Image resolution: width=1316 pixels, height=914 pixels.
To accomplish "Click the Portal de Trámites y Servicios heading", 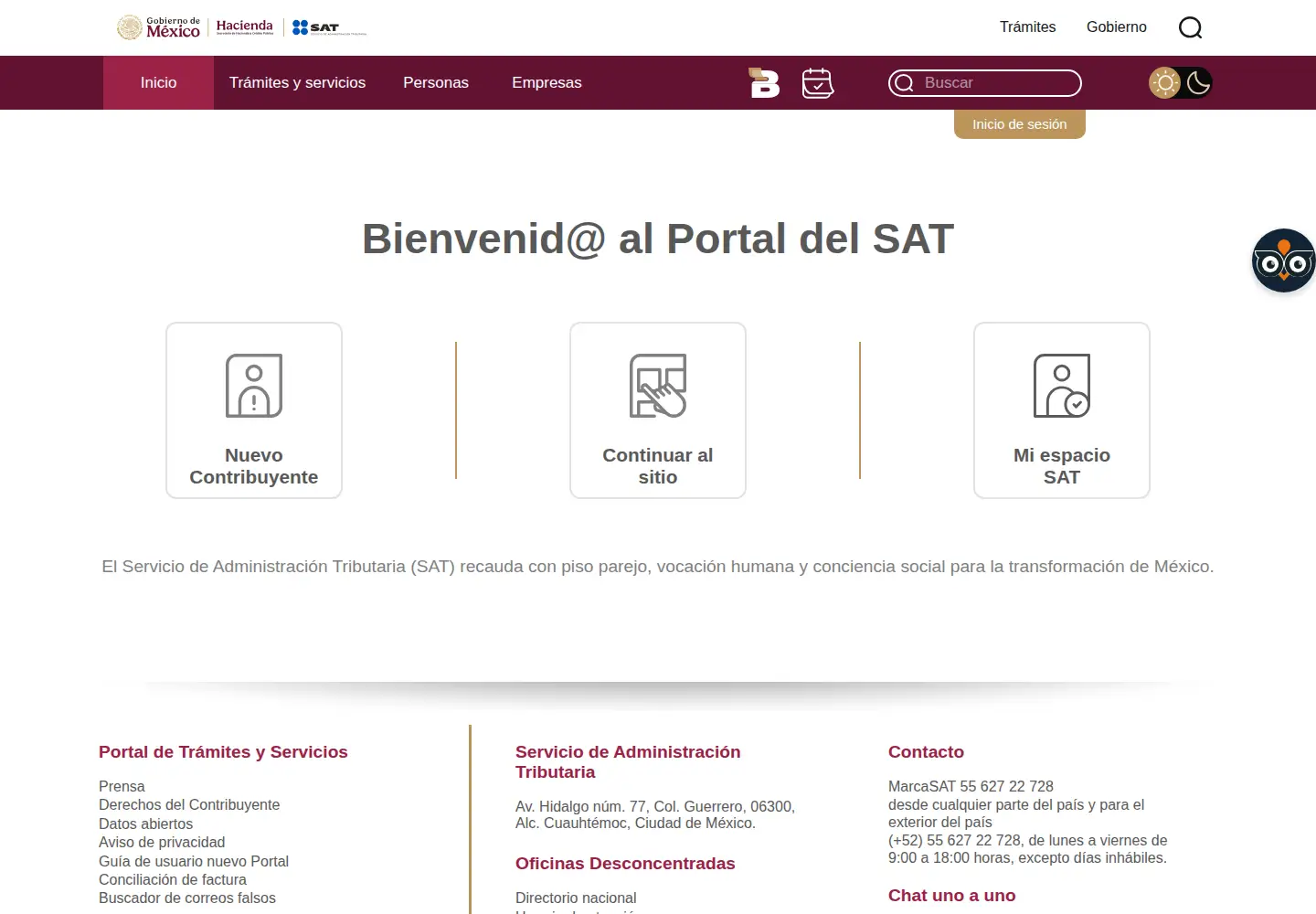I will (223, 752).
